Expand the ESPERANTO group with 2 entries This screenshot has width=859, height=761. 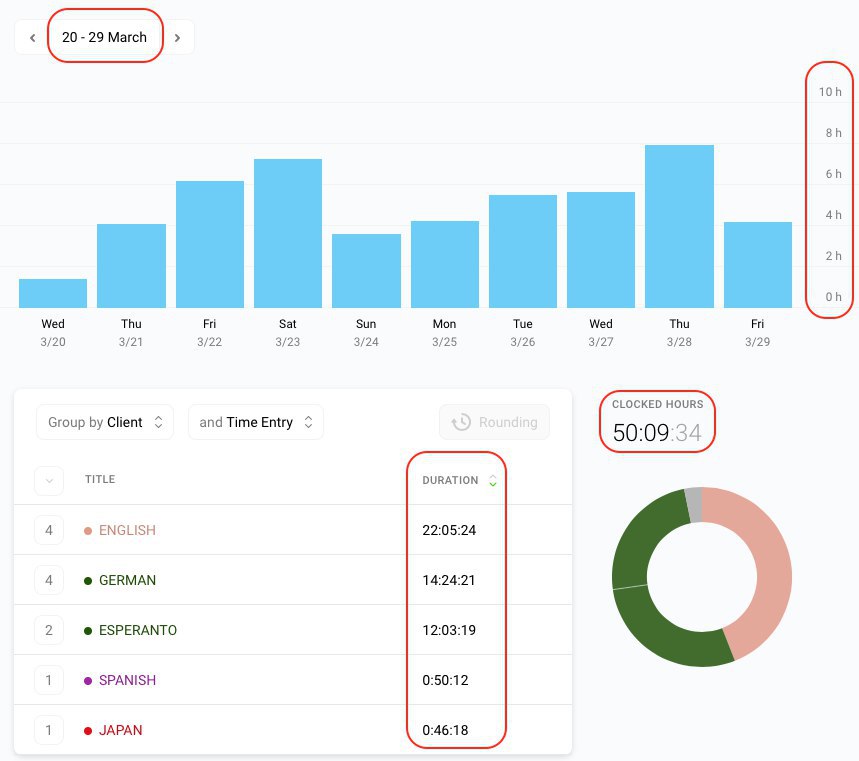coord(49,630)
